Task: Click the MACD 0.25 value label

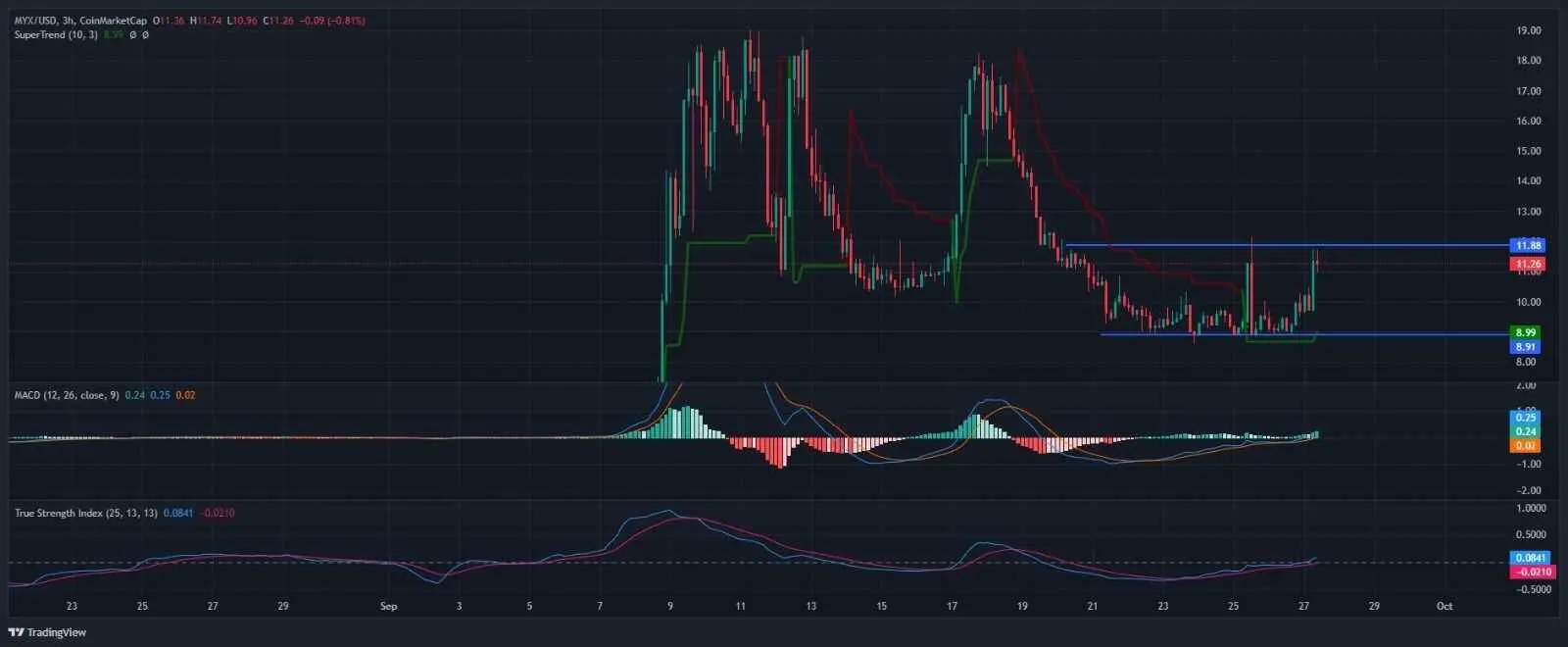Action: (1526, 418)
